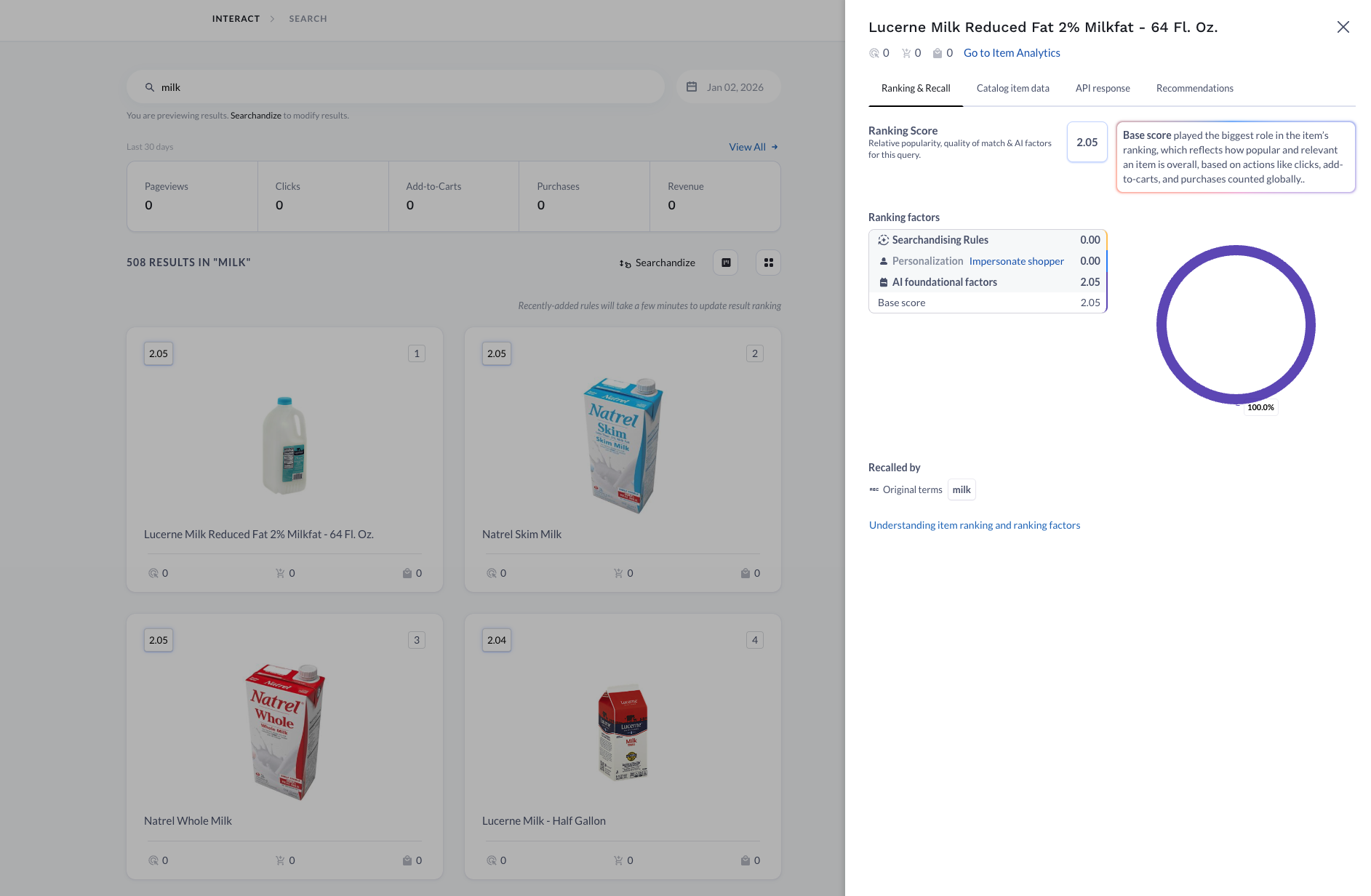Click the Impersonate shopper link
1371x896 pixels.
(x=1016, y=261)
